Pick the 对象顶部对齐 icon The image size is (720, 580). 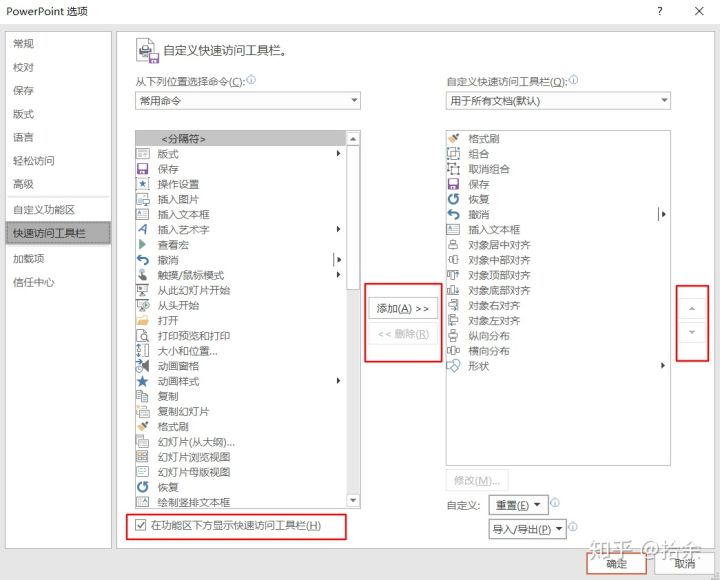pyautogui.click(x=454, y=275)
